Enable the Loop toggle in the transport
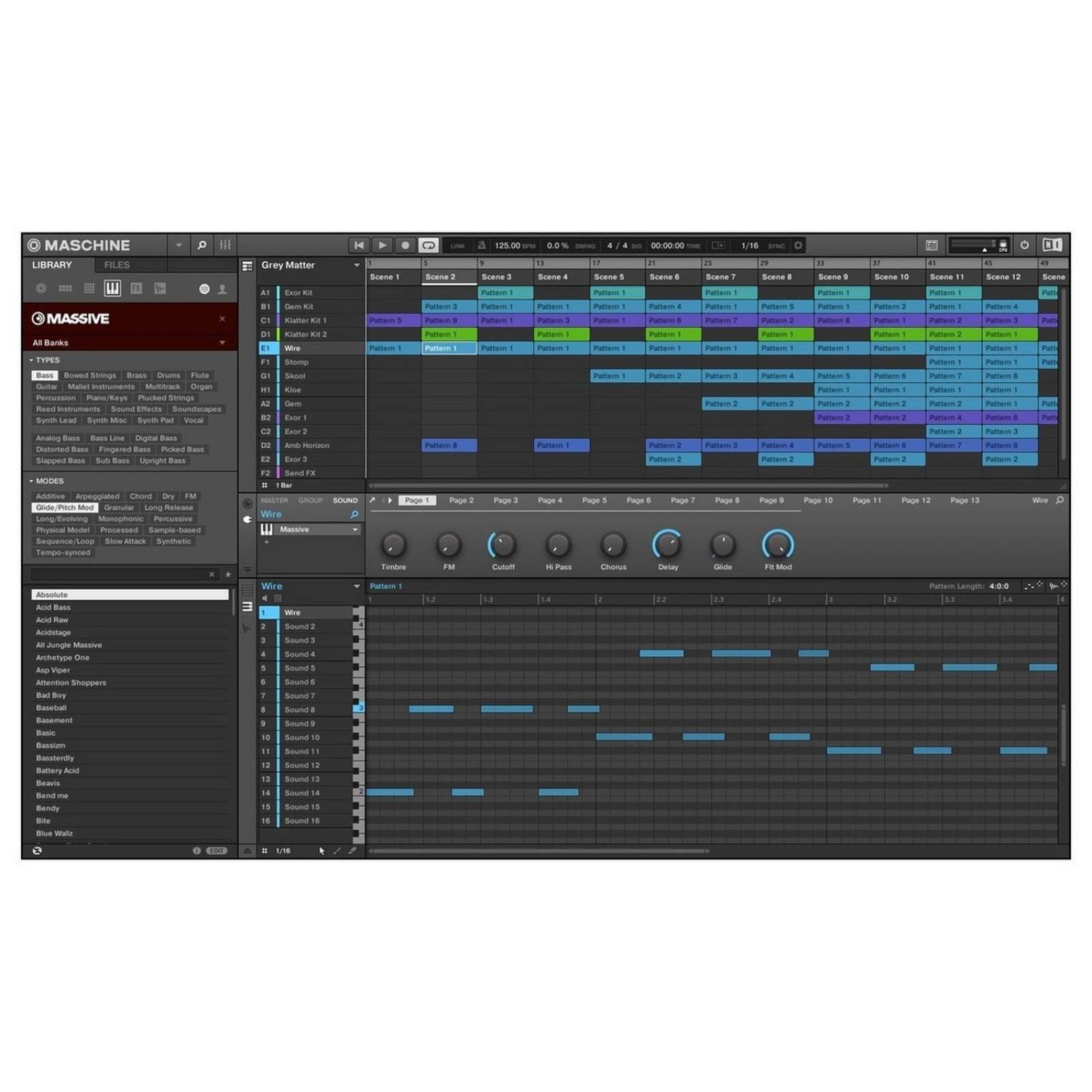The height and width of the screenshot is (1092, 1092). (429, 245)
